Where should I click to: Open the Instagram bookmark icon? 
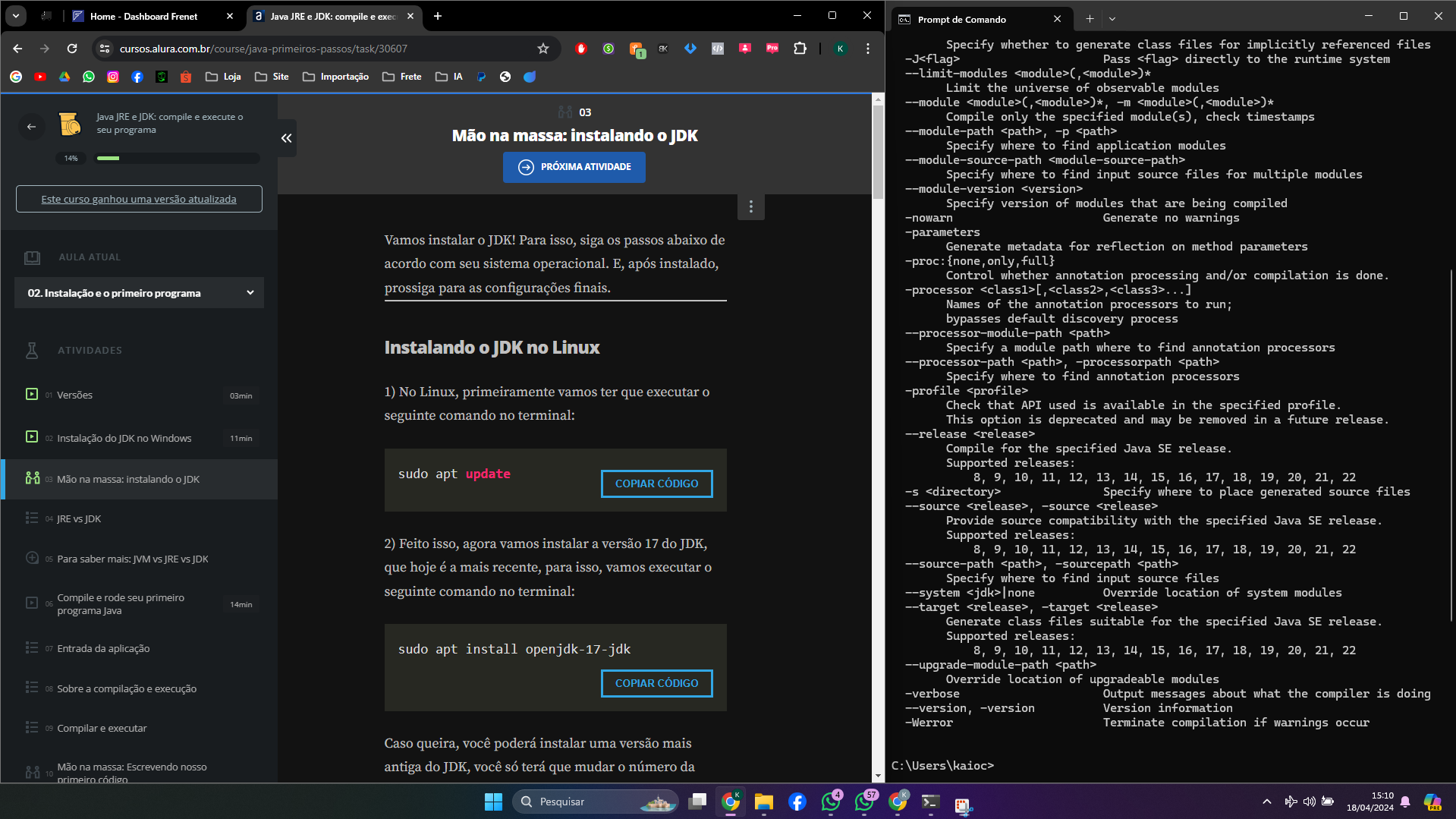pos(113,77)
